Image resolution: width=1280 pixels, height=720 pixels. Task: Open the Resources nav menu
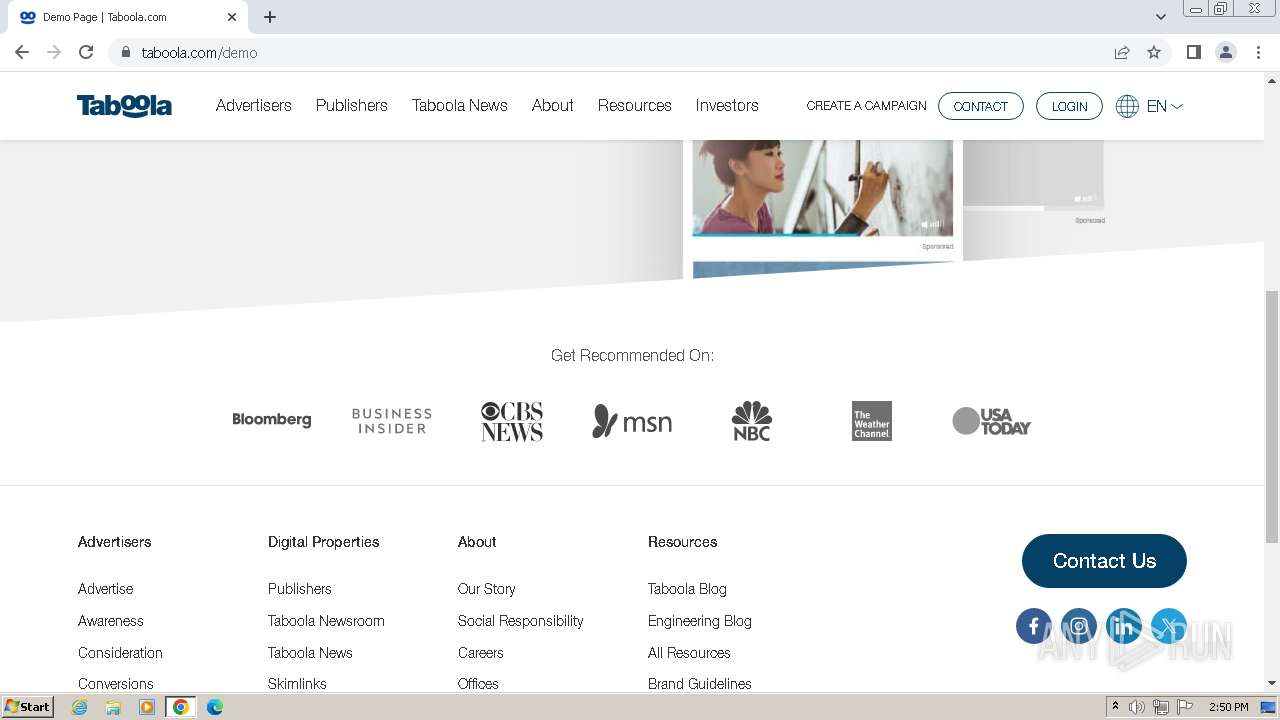pyautogui.click(x=635, y=105)
